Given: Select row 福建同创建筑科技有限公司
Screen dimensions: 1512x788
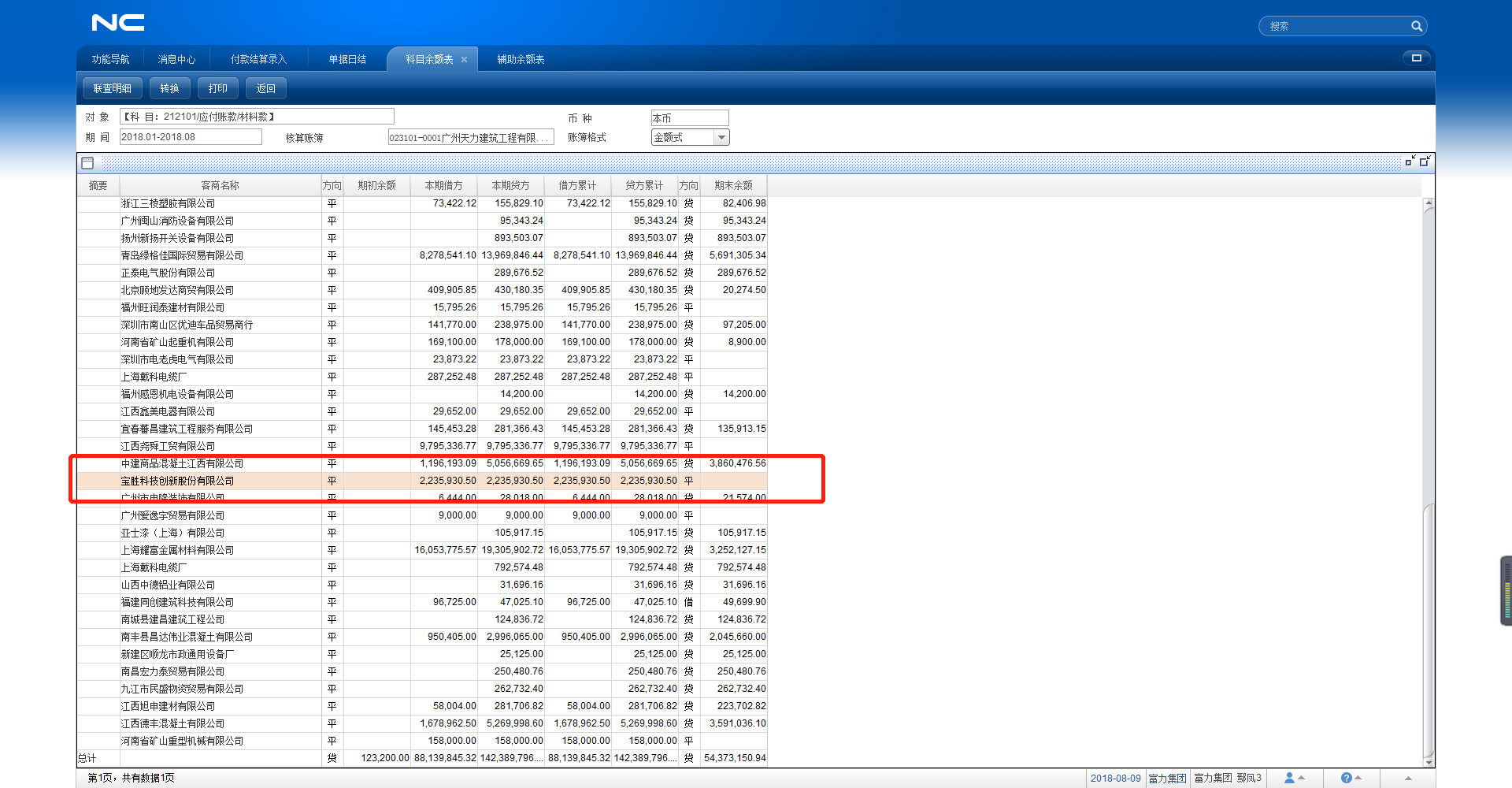Looking at the screenshot, I should click(x=422, y=602).
